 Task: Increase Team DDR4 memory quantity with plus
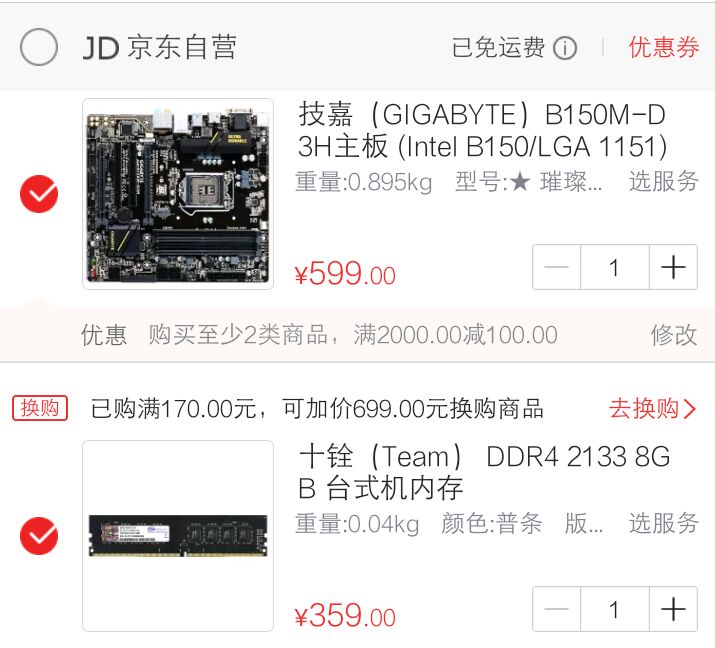tap(674, 609)
